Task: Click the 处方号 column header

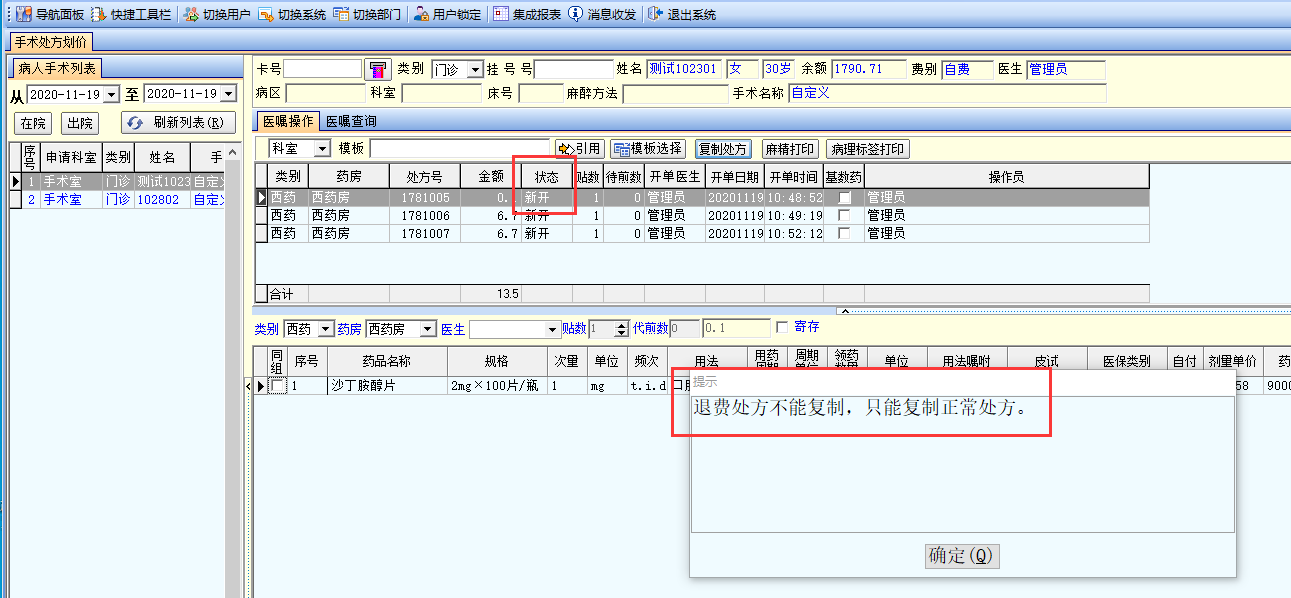Action: pos(425,176)
